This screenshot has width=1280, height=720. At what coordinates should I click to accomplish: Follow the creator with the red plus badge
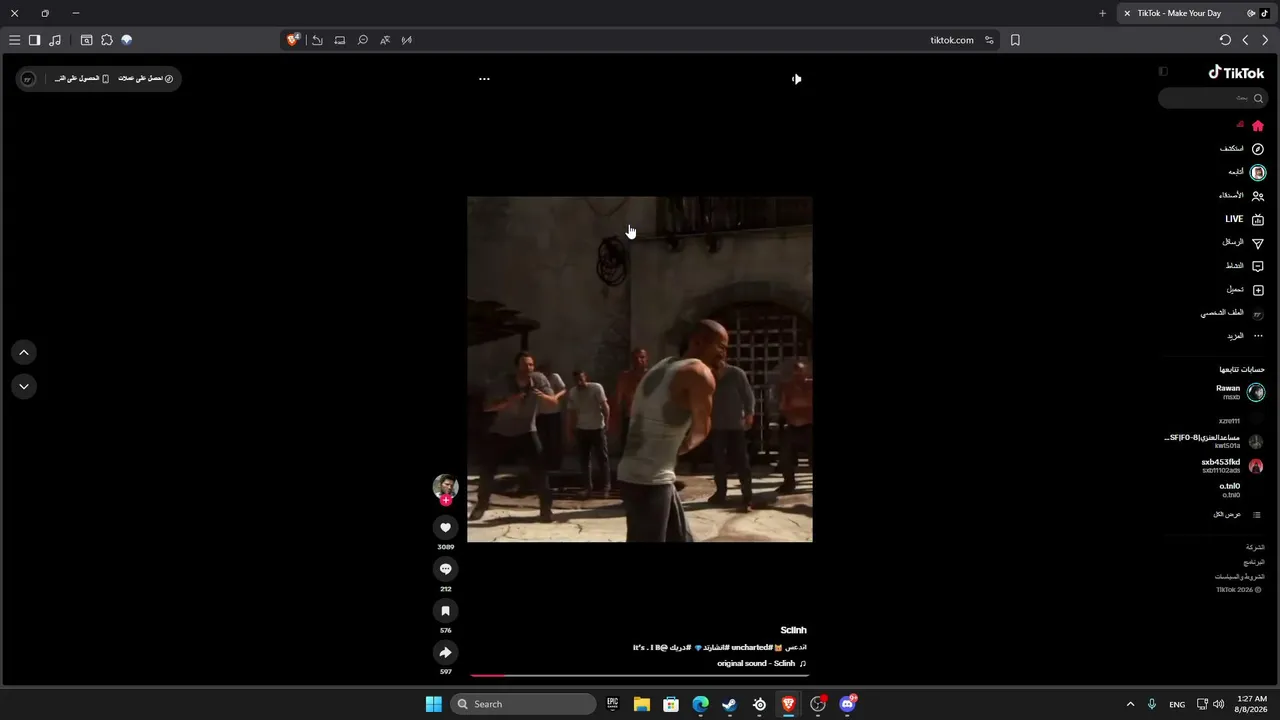[x=446, y=500]
